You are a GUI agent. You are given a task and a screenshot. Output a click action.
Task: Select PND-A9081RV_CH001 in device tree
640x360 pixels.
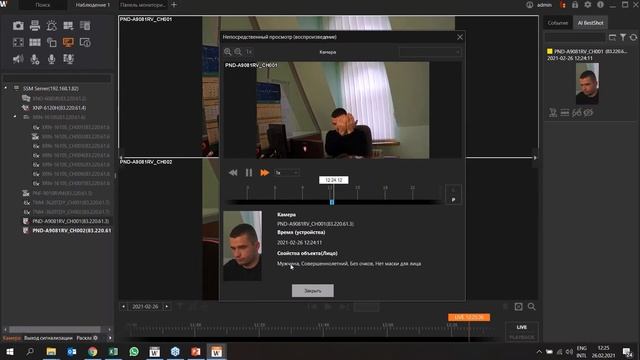tap(70, 221)
